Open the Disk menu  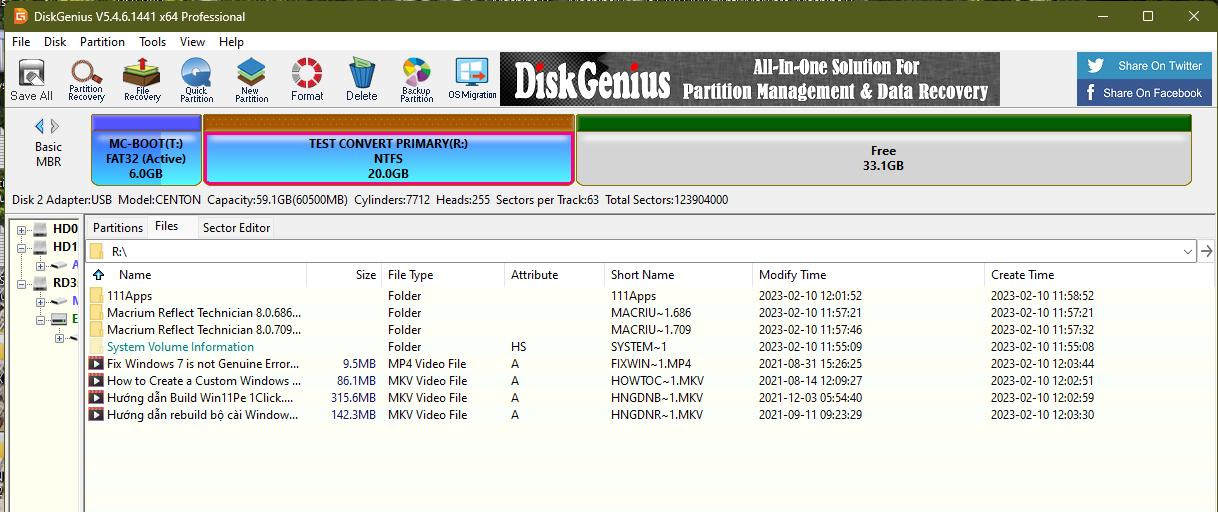tap(55, 42)
